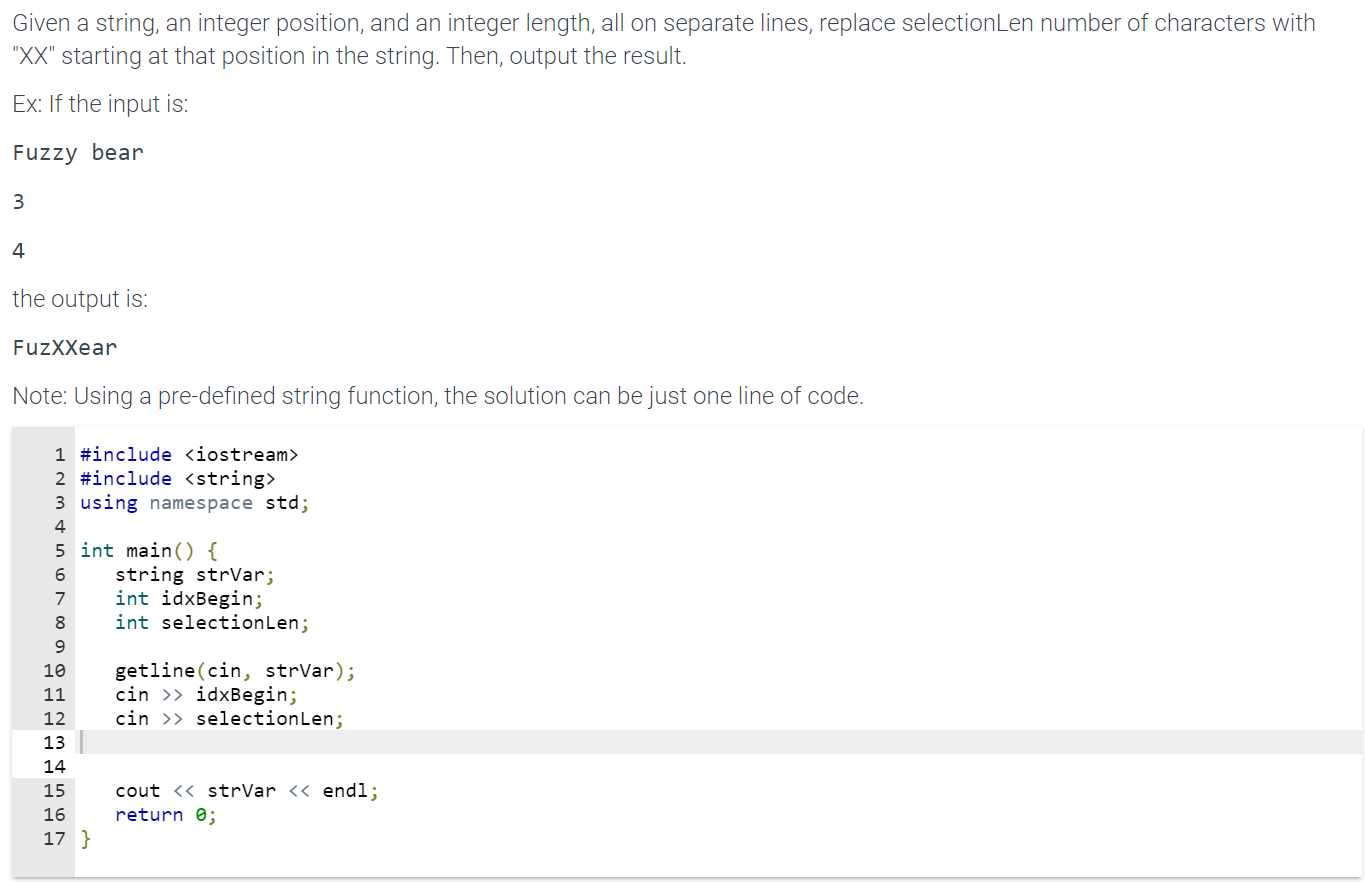Screen dimensions: 1365x882
Task: Click 'cin >> idxBegin;' statement
Action: (x=206, y=694)
